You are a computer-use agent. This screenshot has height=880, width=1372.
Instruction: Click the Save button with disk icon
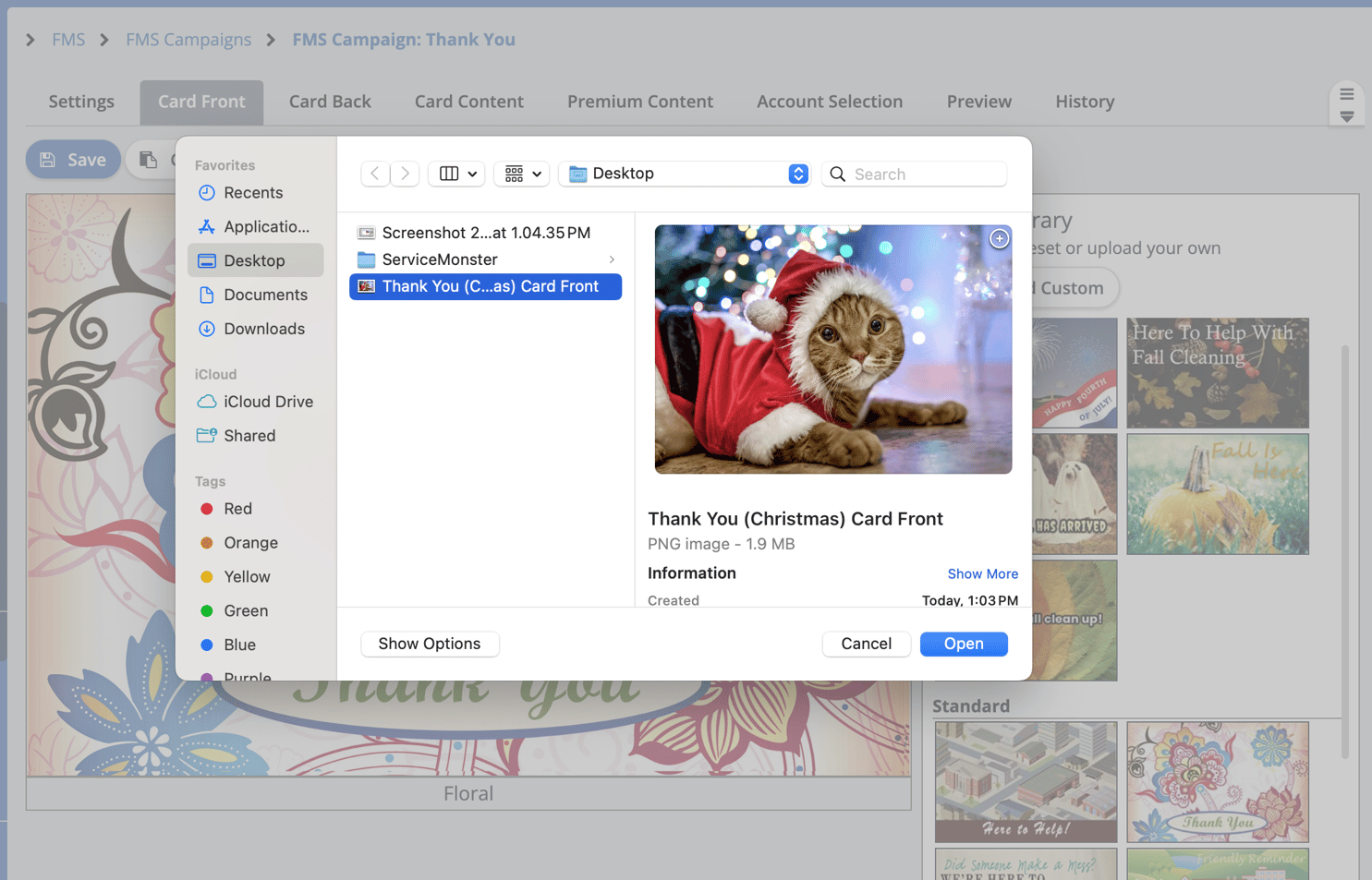tap(73, 160)
